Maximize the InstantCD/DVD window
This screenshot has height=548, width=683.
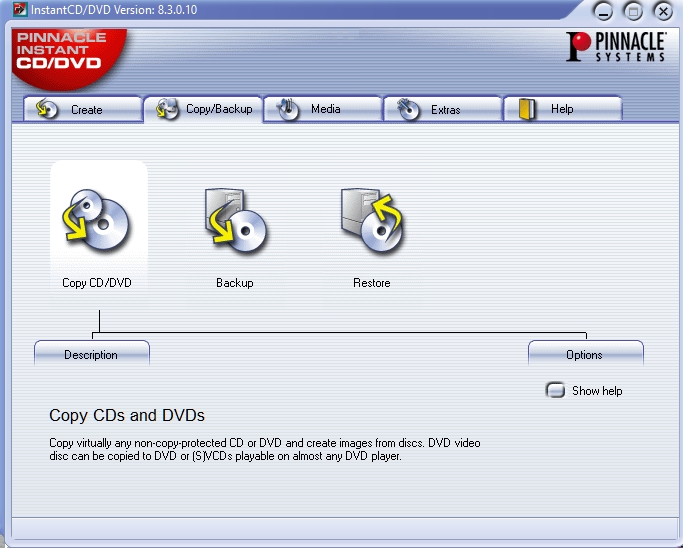point(633,12)
